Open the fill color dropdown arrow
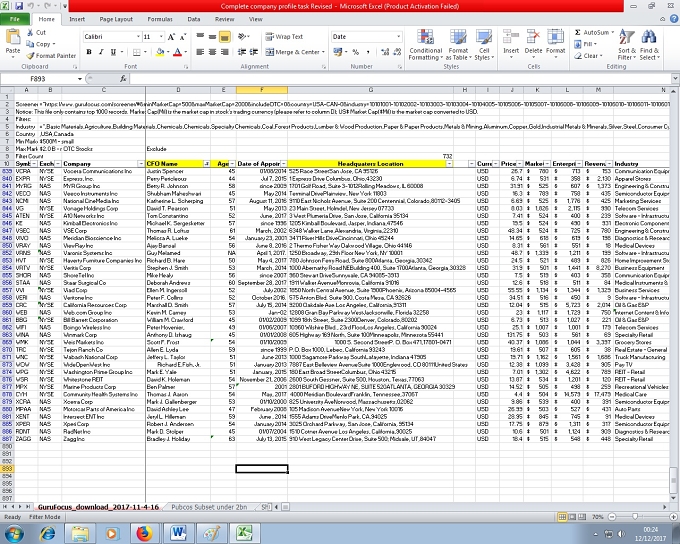 [167, 52]
